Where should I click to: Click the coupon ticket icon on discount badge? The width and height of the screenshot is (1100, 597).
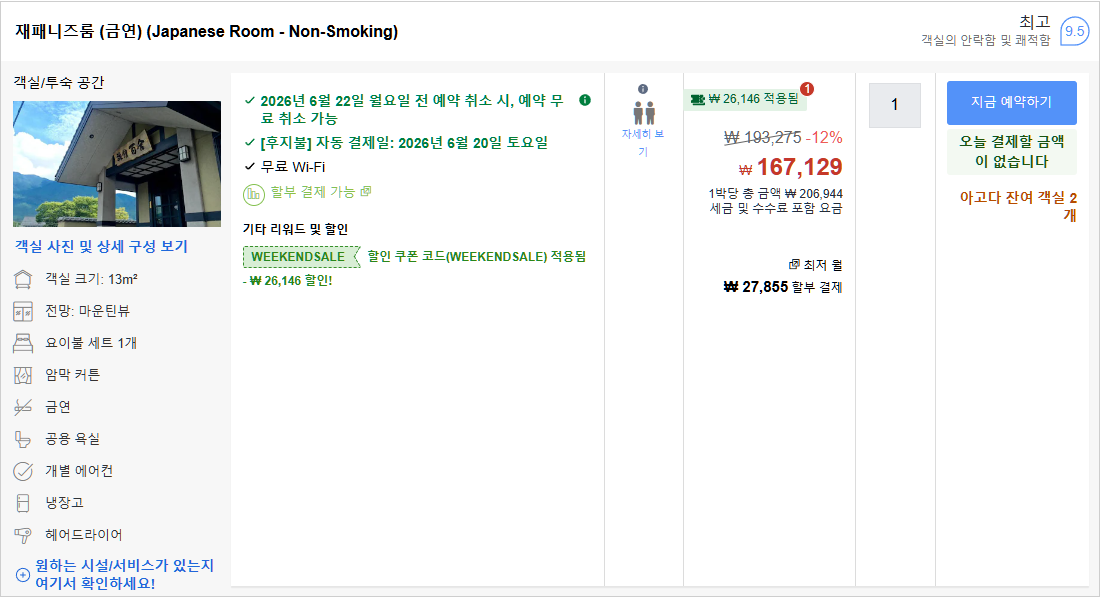697,100
